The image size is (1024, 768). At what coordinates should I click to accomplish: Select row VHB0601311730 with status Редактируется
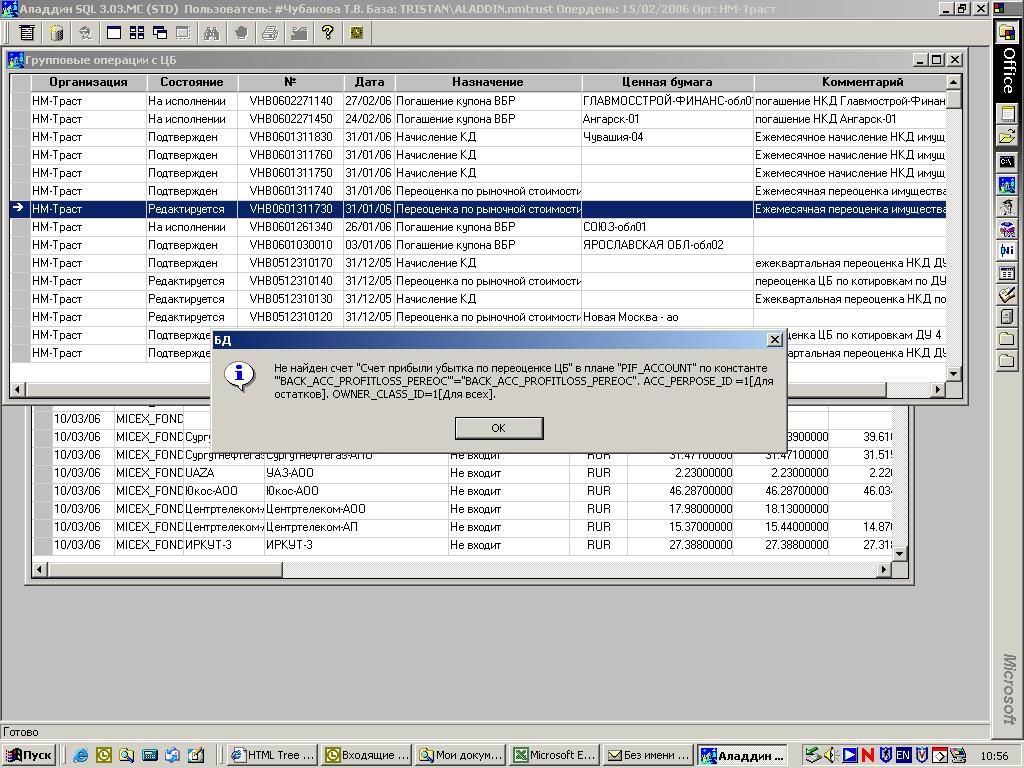[479, 209]
